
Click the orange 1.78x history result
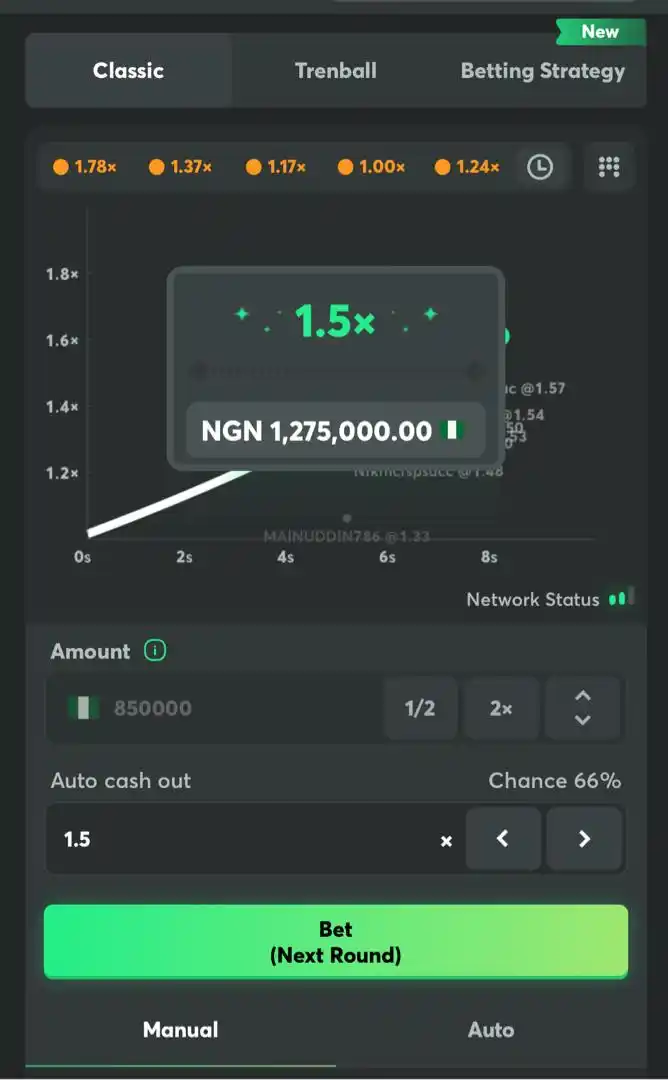(85, 167)
